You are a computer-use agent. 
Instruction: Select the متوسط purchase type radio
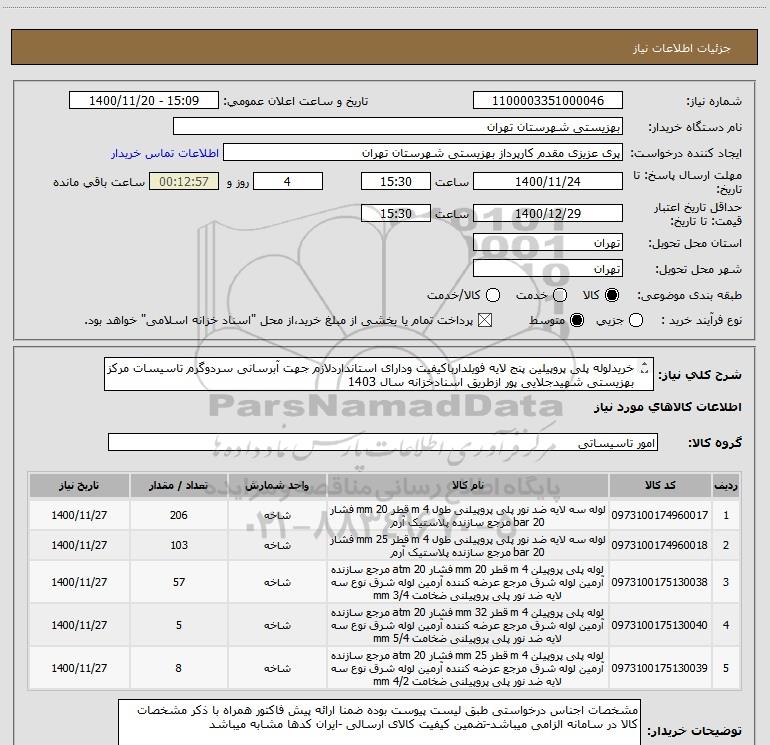pos(577,321)
